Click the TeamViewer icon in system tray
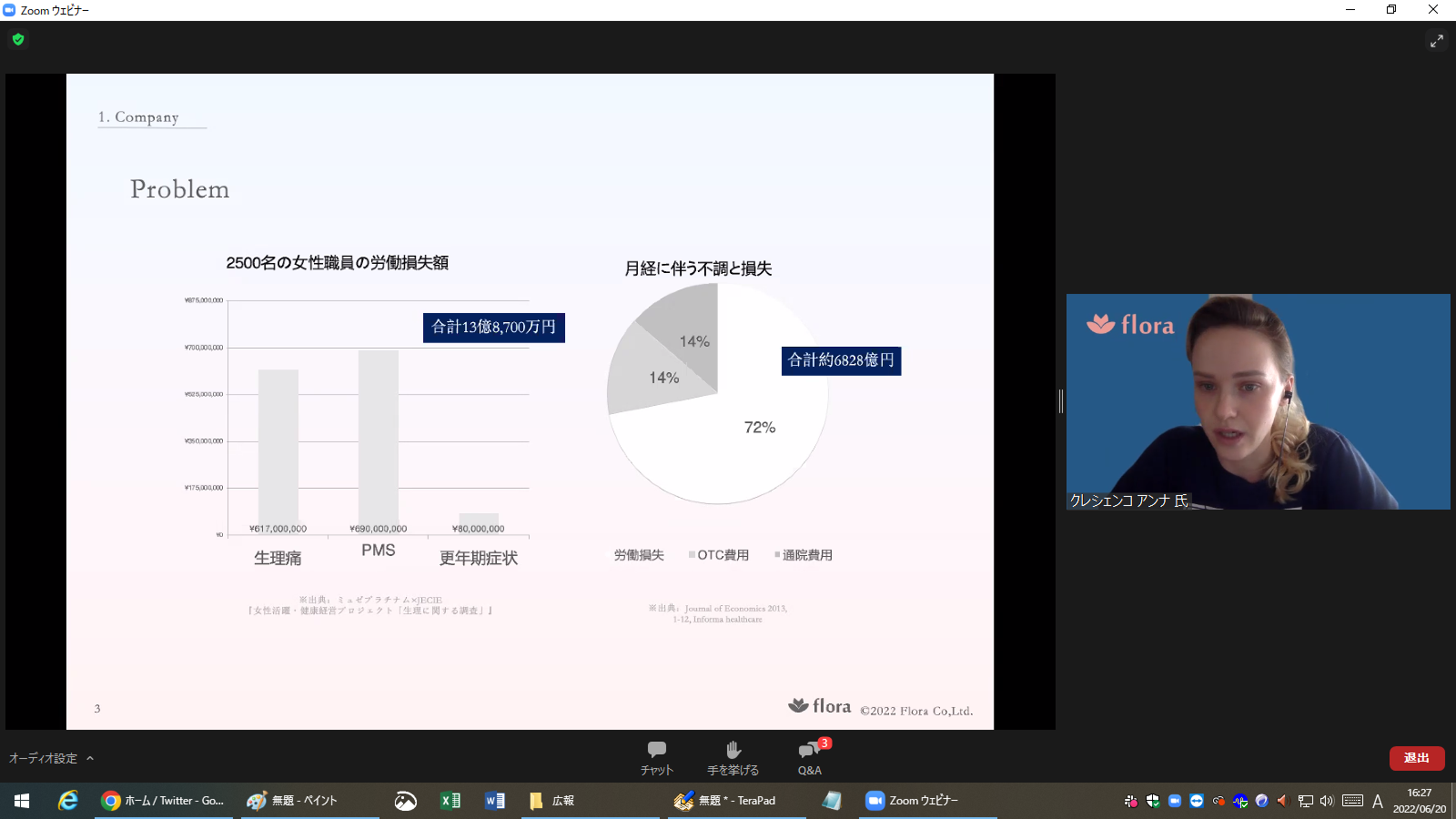Viewport: 1456px width, 819px height. tap(1196, 801)
